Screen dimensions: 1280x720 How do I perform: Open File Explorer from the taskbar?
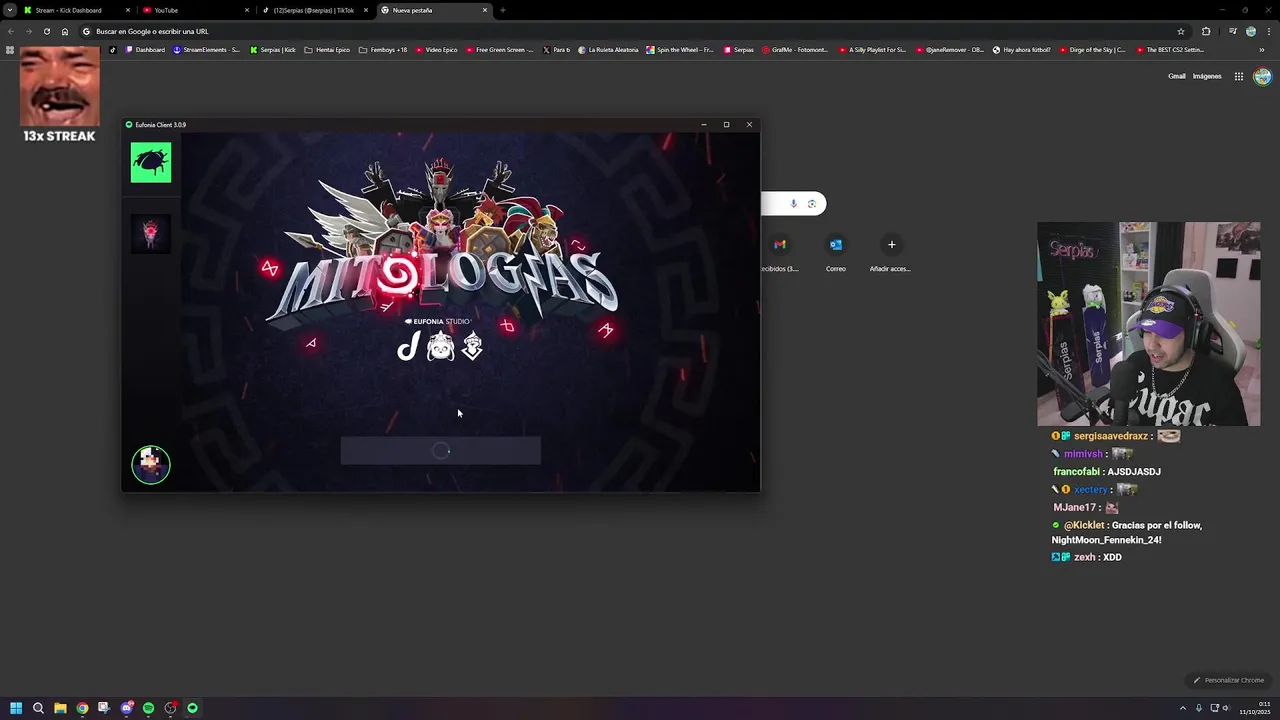60,708
